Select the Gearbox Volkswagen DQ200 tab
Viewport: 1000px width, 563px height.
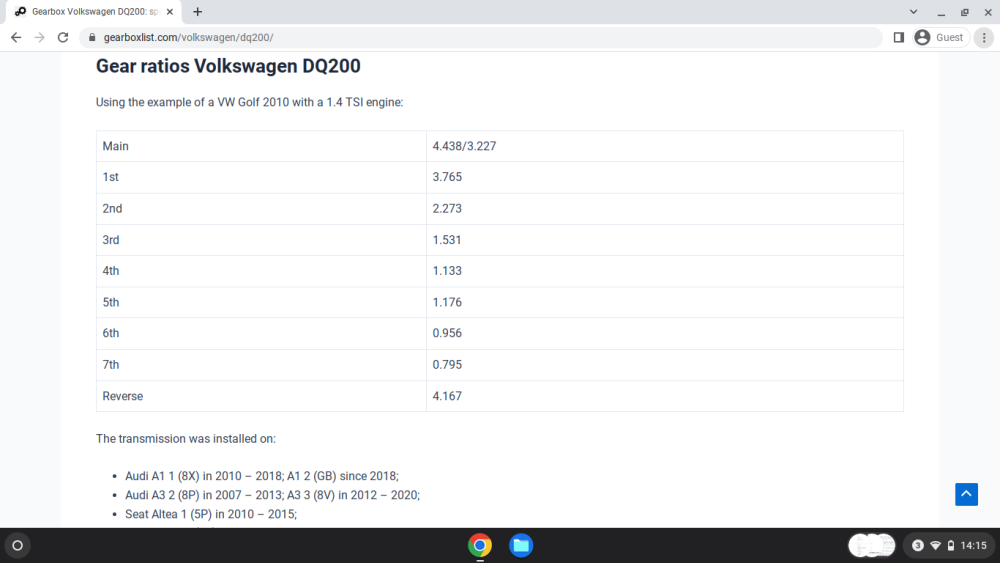pos(94,11)
